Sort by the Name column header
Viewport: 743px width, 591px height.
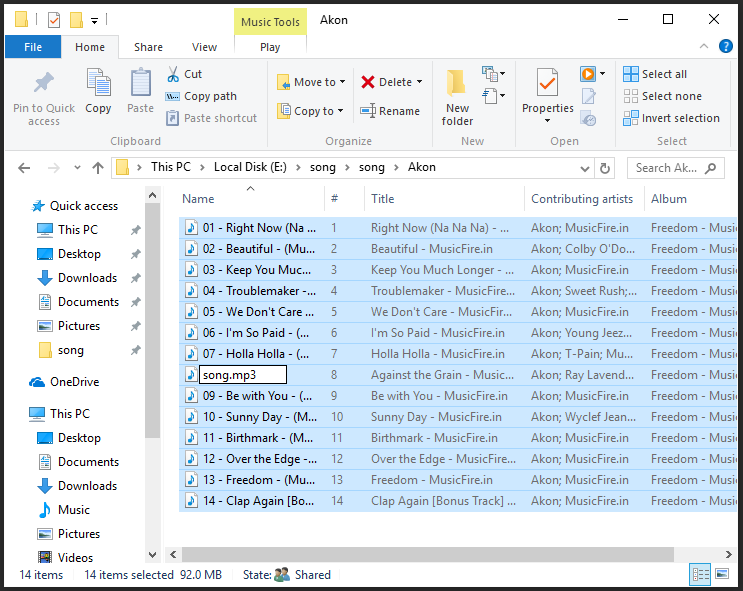click(198, 199)
